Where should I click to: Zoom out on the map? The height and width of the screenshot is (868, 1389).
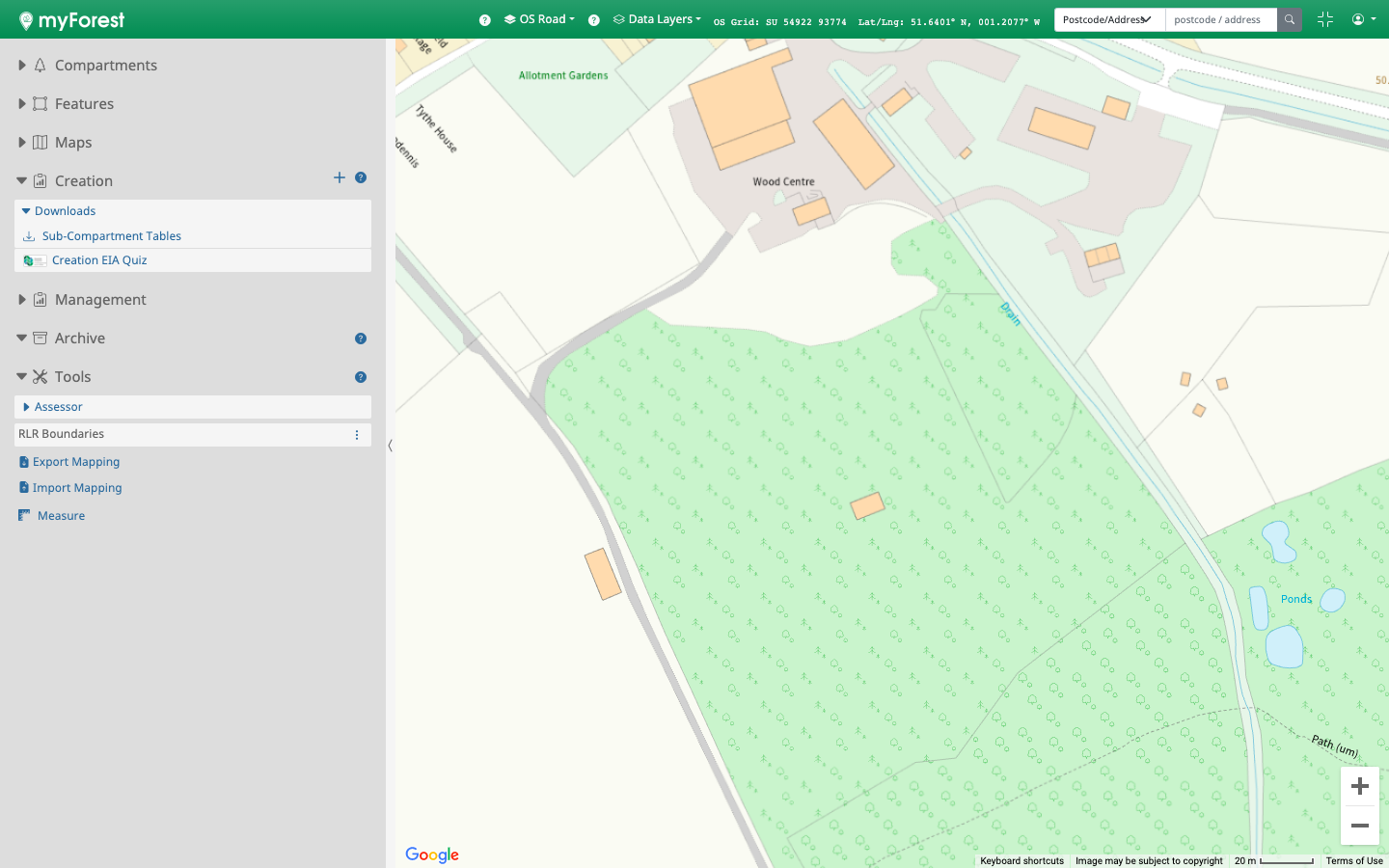1359,826
